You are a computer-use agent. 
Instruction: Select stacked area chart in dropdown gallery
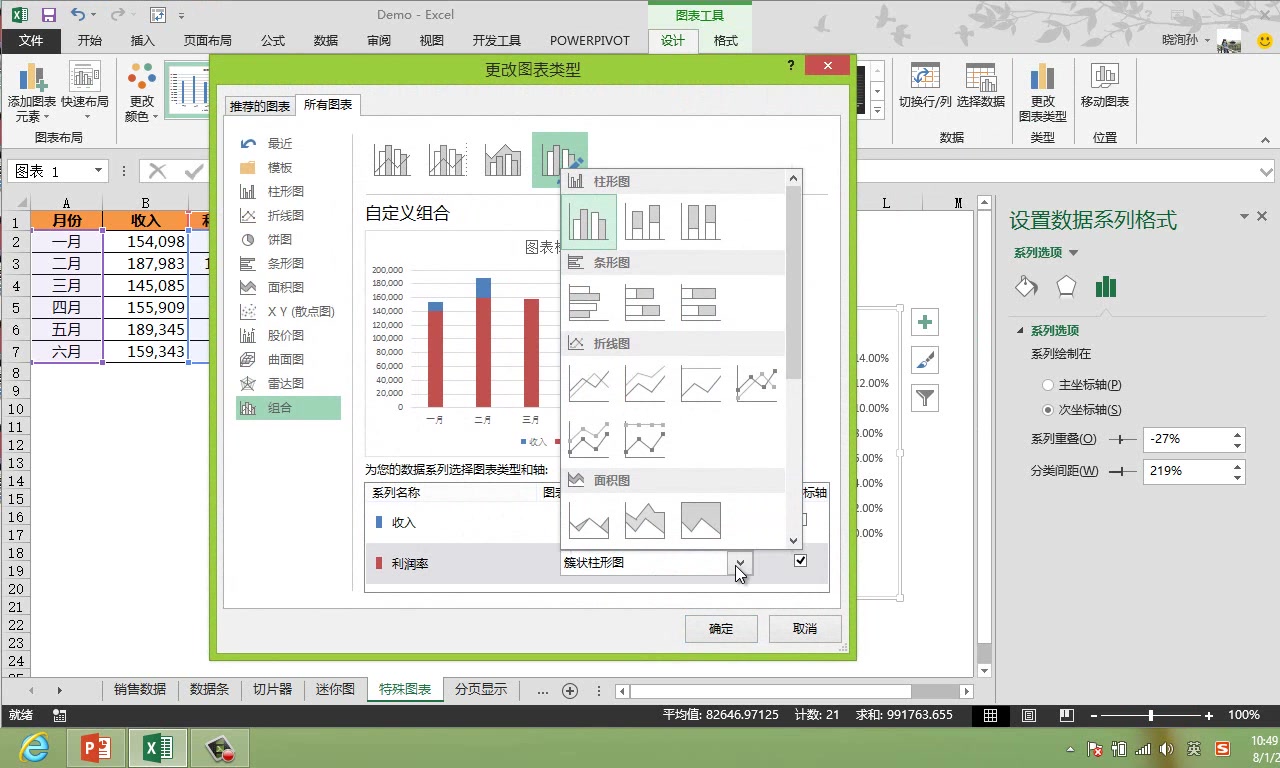645,521
